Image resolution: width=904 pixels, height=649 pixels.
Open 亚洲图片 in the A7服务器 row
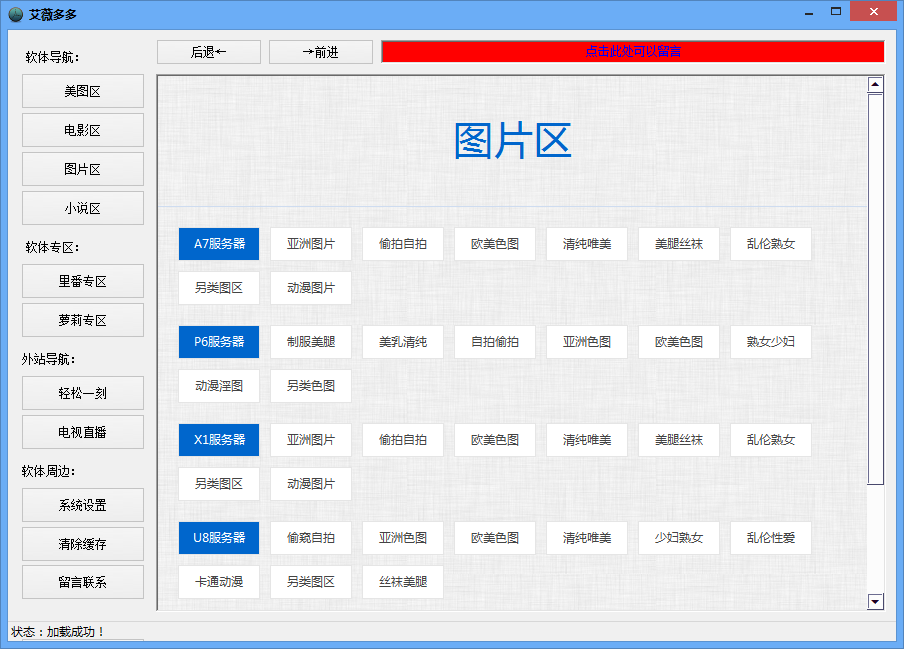[x=311, y=244]
